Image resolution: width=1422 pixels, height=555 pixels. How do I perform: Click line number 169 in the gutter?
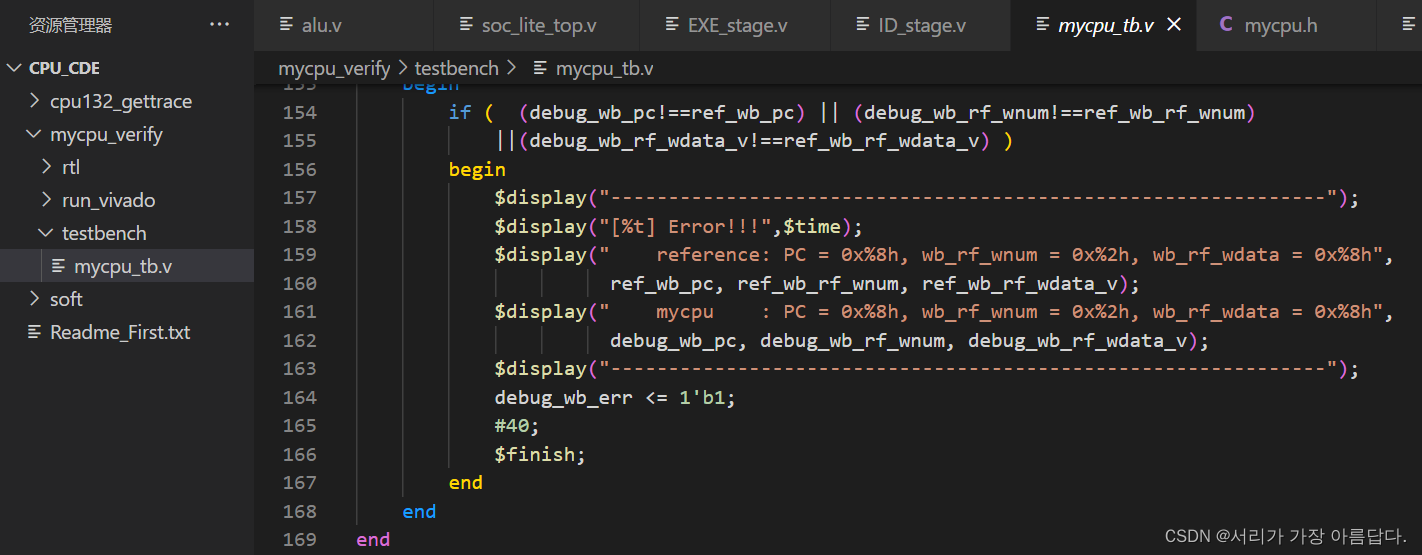tap(300, 539)
